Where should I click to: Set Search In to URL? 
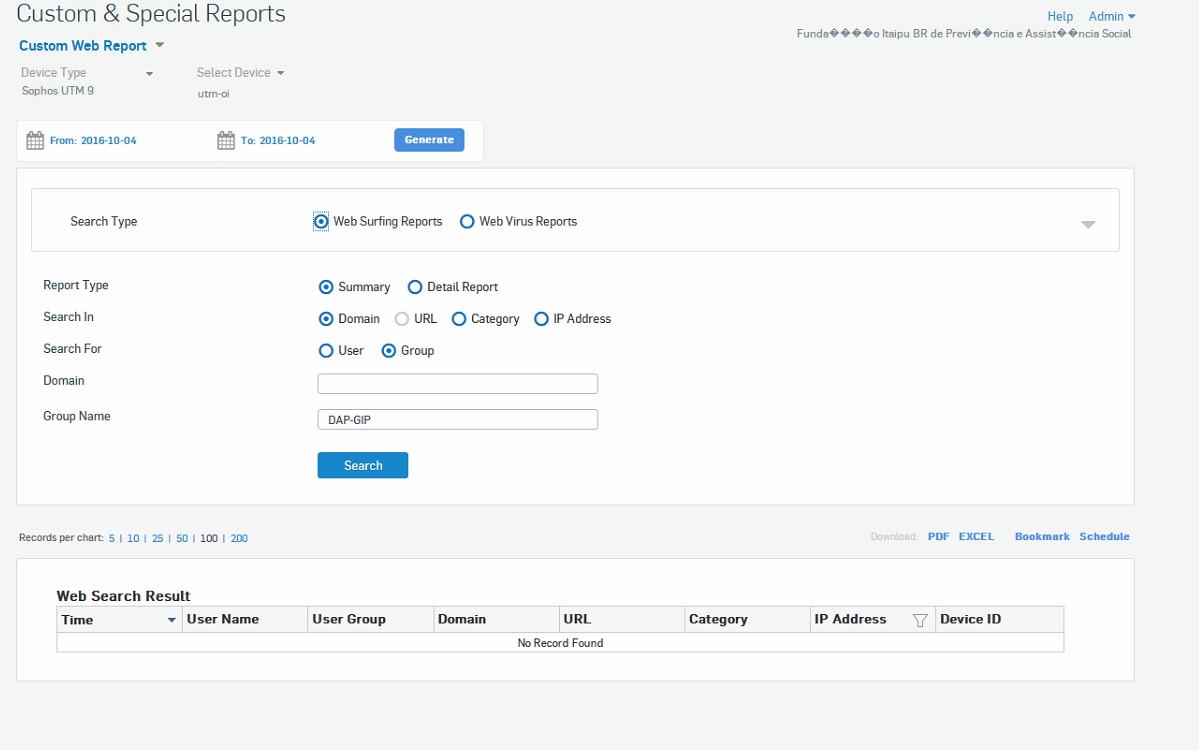401,319
